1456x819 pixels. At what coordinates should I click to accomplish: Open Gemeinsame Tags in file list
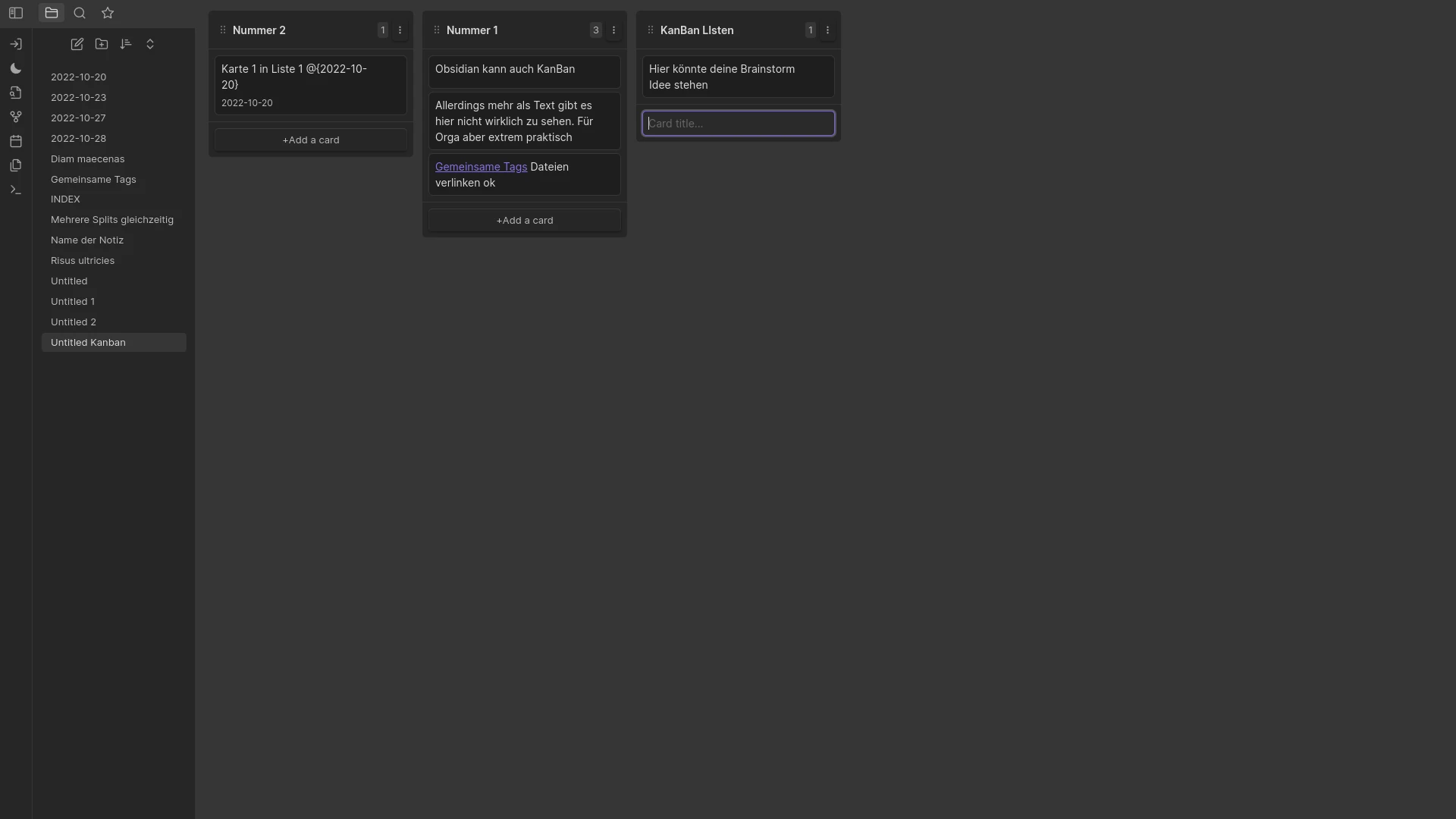coord(114,180)
